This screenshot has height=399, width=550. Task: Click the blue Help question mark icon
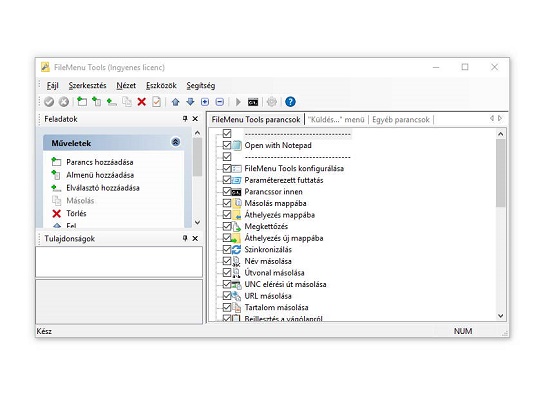pyautogui.click(x=290, y=102)
